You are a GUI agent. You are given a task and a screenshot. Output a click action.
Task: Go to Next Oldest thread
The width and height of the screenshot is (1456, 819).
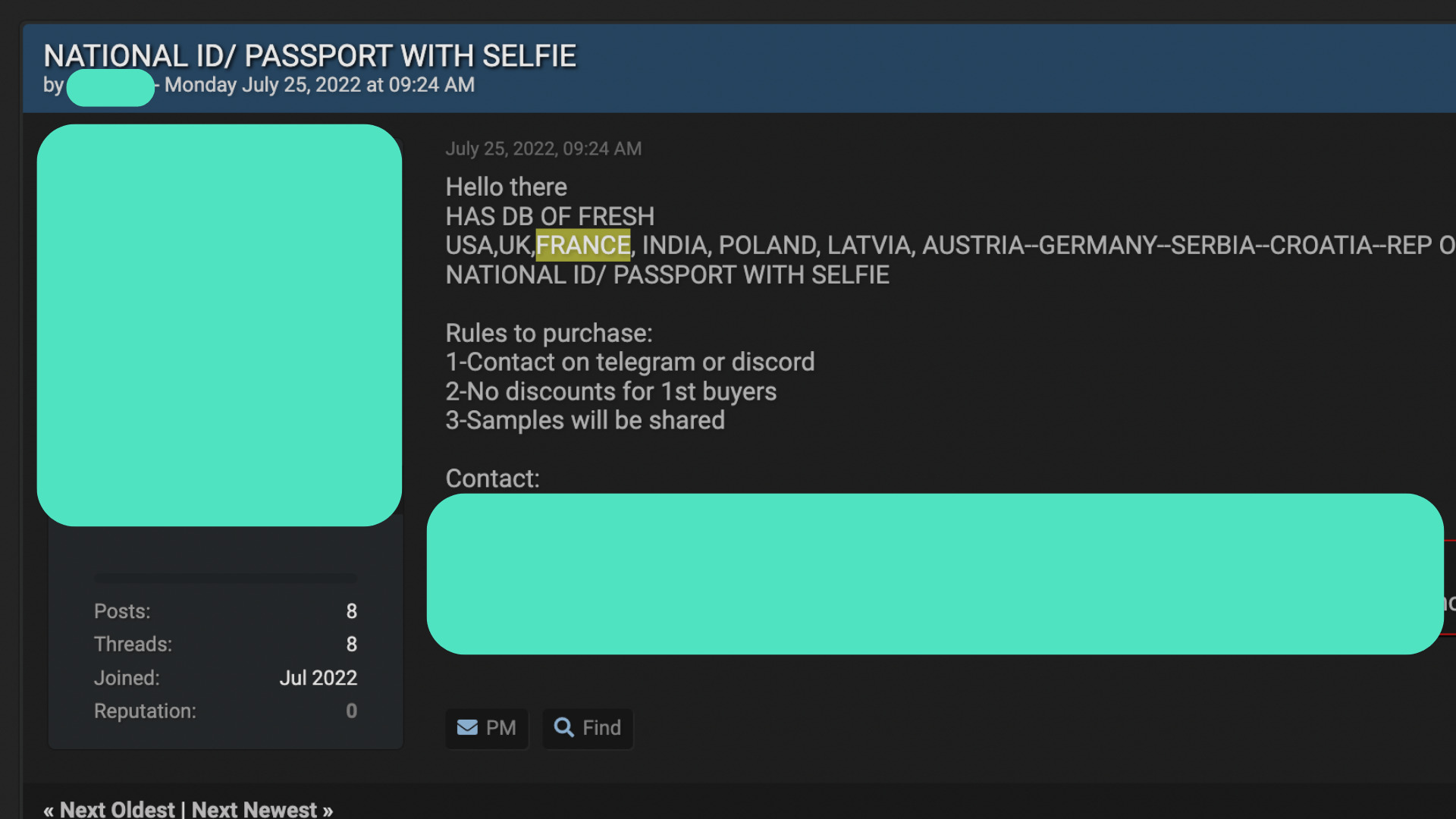[117, 809]
